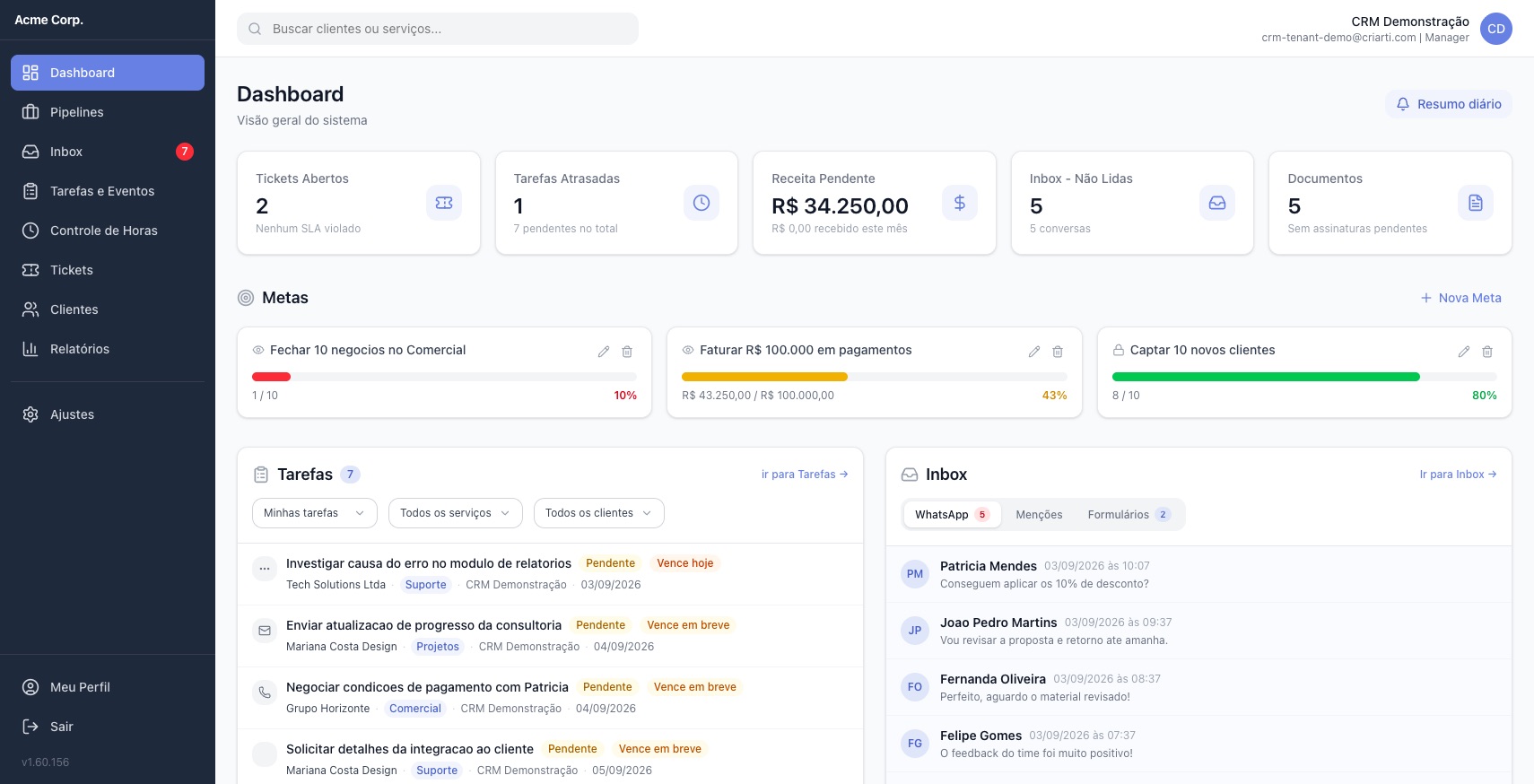
Task: Open task Investigar causa do erro no modulo
Action: pos(429,563)
